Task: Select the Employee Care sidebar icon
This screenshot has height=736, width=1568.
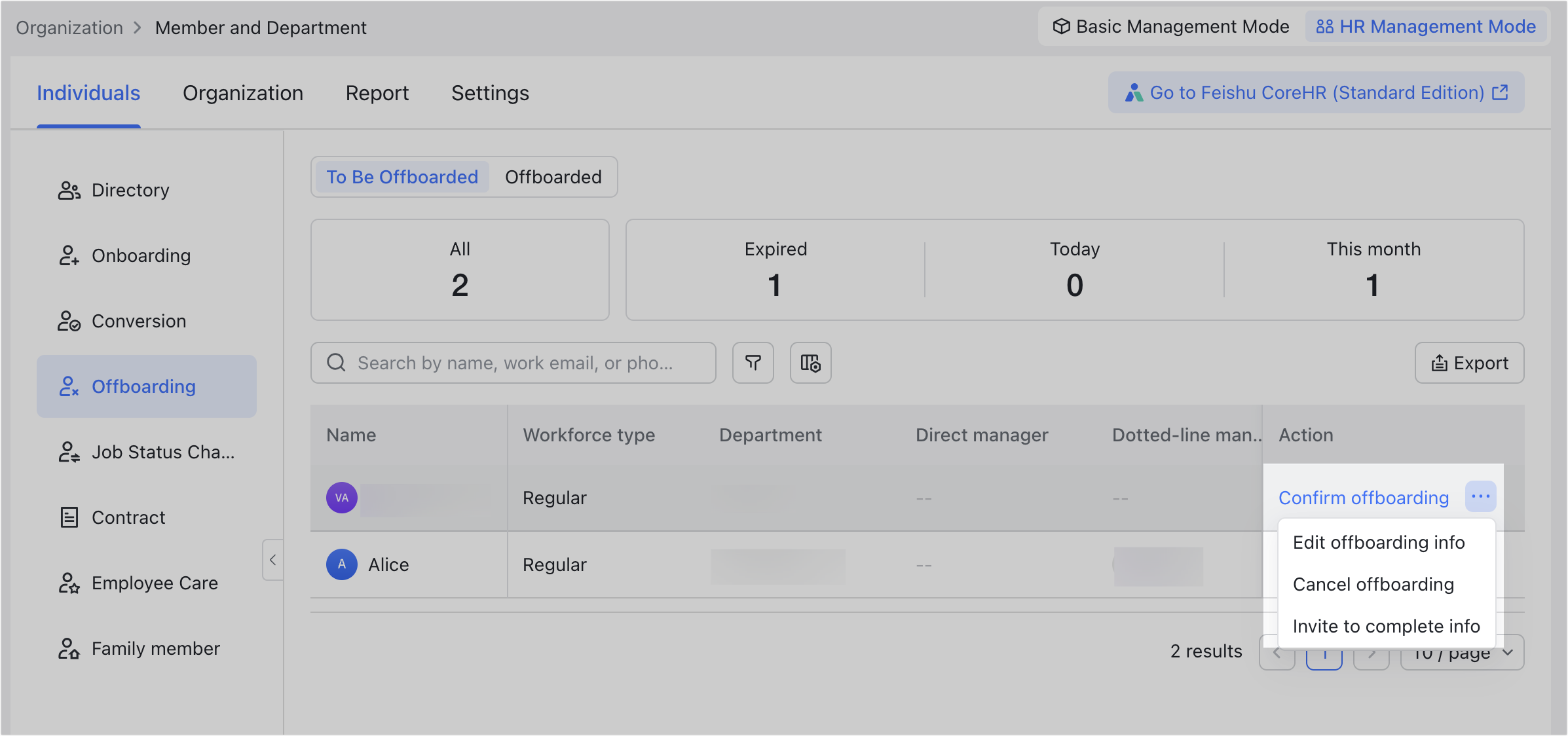Action: (69, 583)
